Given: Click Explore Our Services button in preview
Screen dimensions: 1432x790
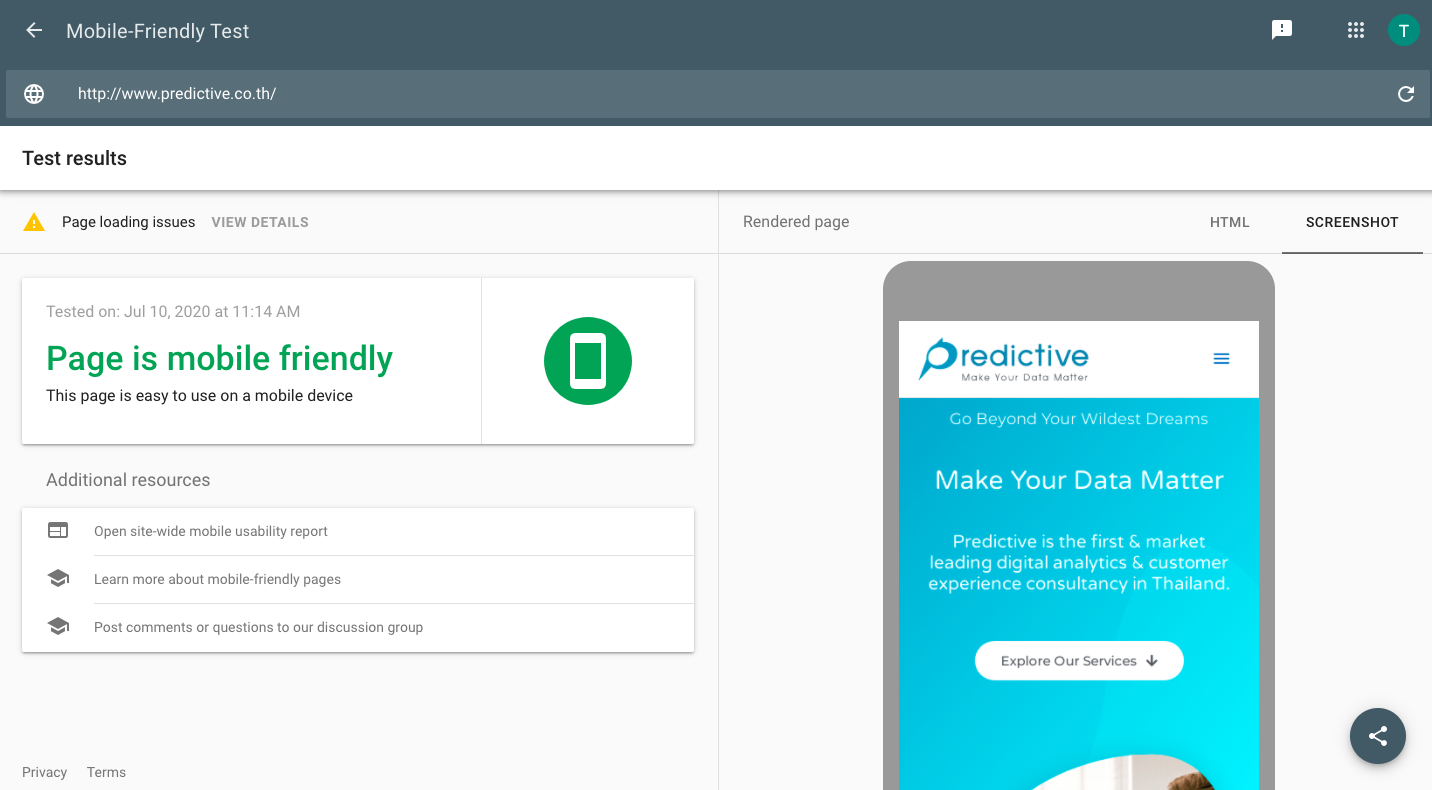Looking at the screenshot, I should tap(1079, 661).
